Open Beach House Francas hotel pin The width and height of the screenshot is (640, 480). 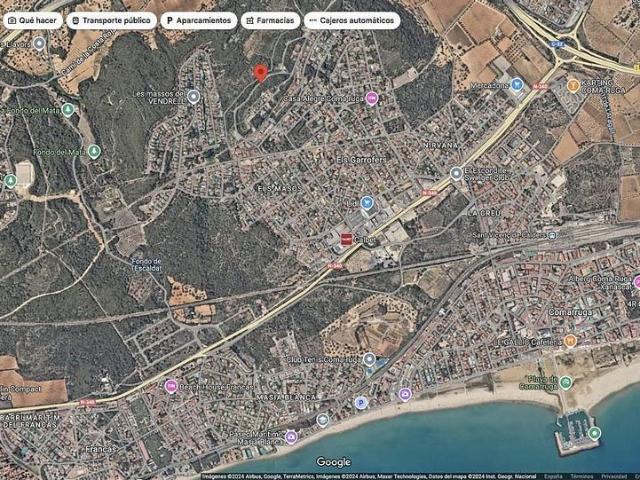pyautogui.click(x=171, y=386)
